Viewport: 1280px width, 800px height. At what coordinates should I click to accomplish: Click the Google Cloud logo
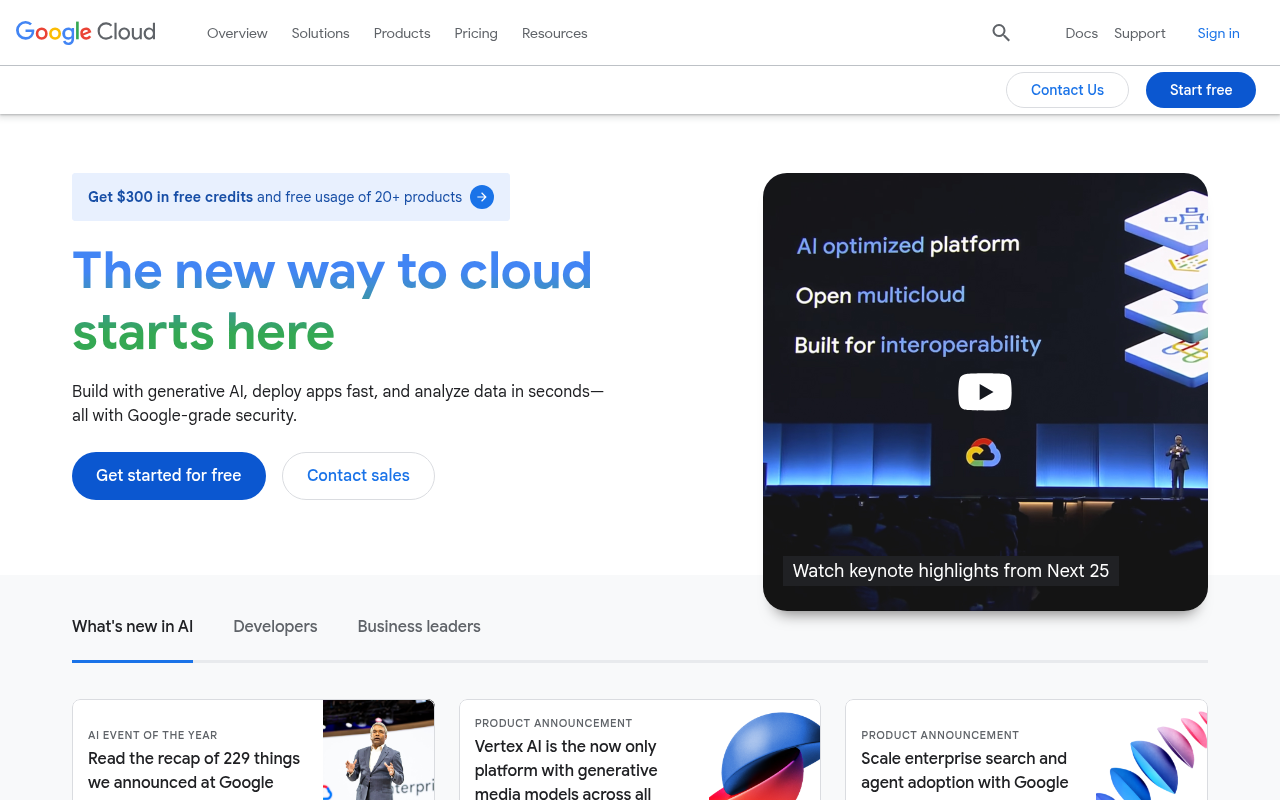(x=85, y=32)
